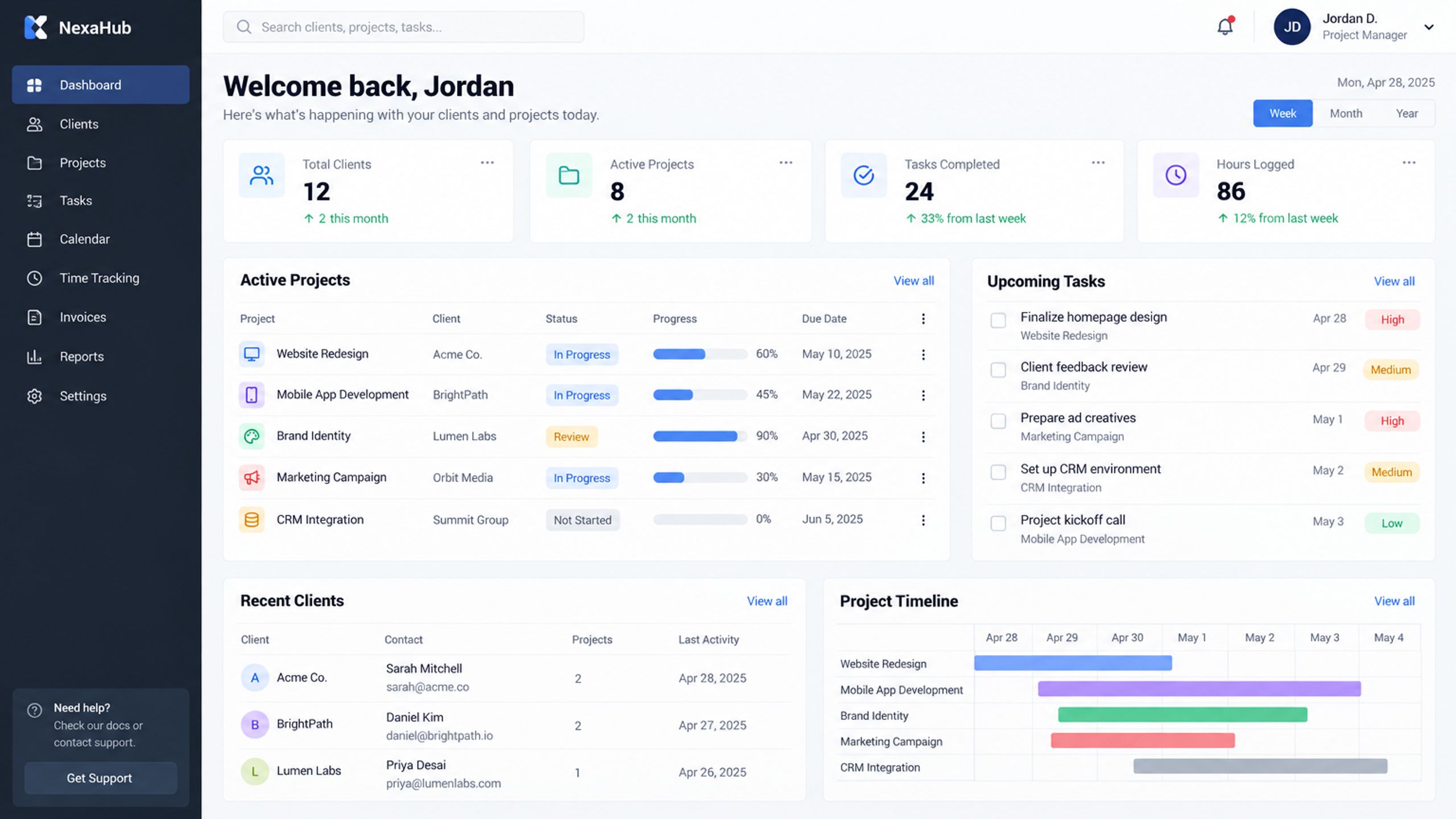This screenshot has width=1456, height=819.
Task: Click the JD profile avatar
Action: [x=1292, y=27]
